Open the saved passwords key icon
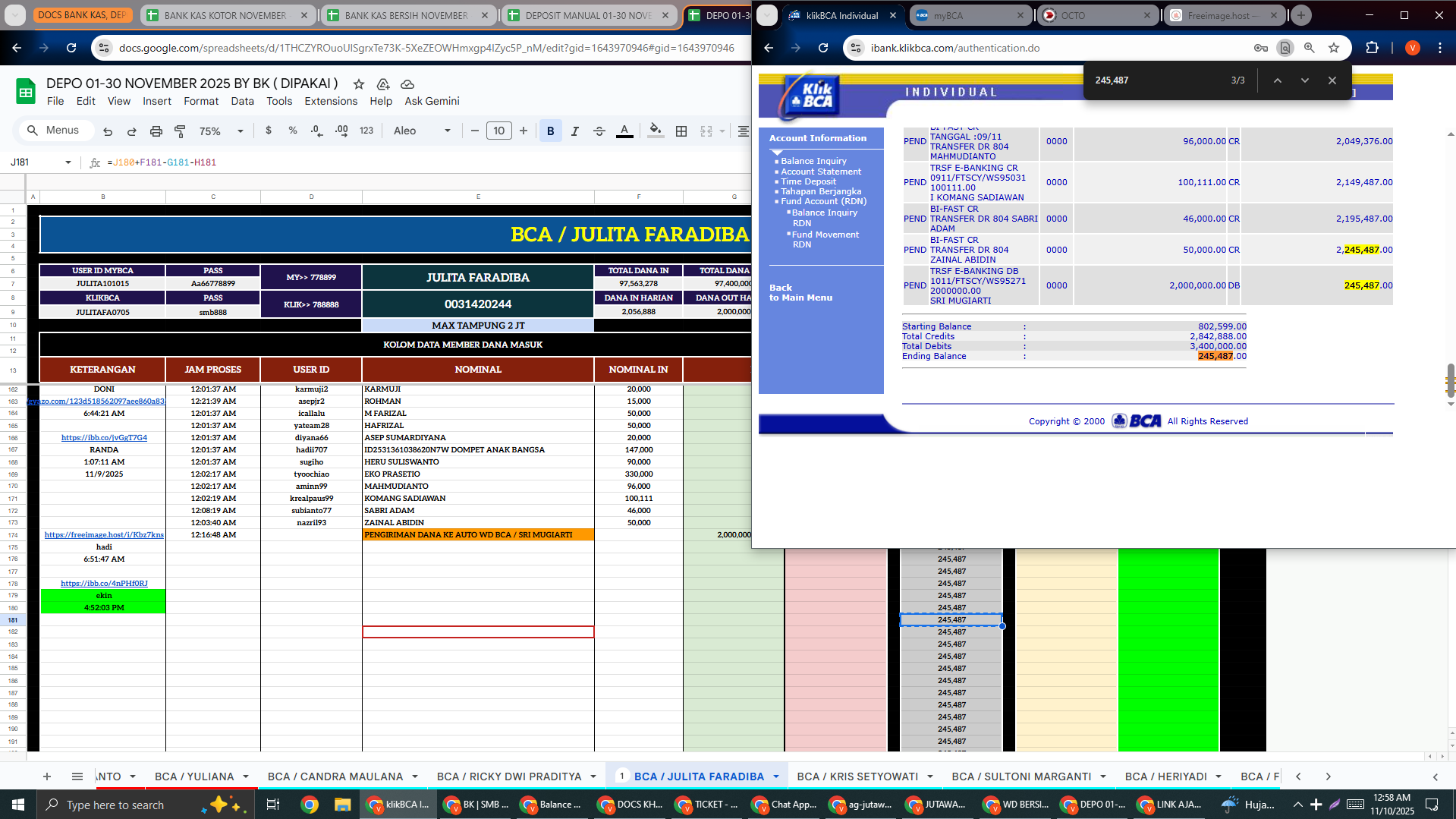The height and width of the screenshot is (819, 1456). point(1261,48)
